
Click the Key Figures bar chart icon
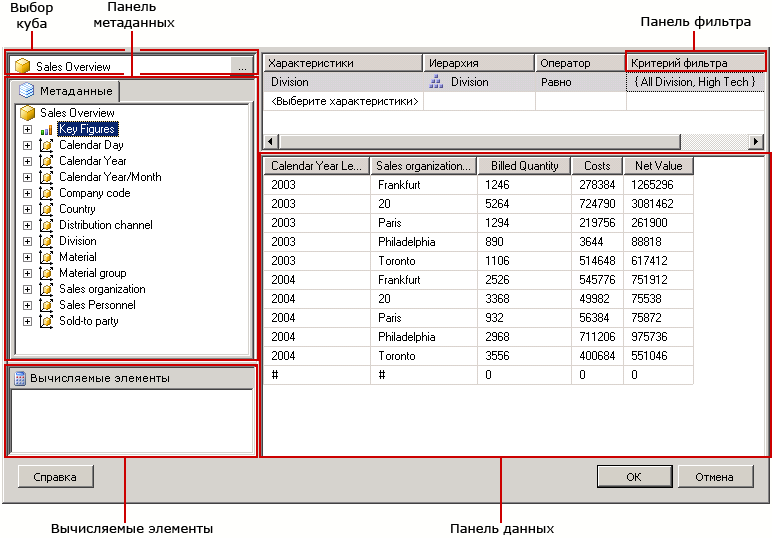tap(46, 129)
